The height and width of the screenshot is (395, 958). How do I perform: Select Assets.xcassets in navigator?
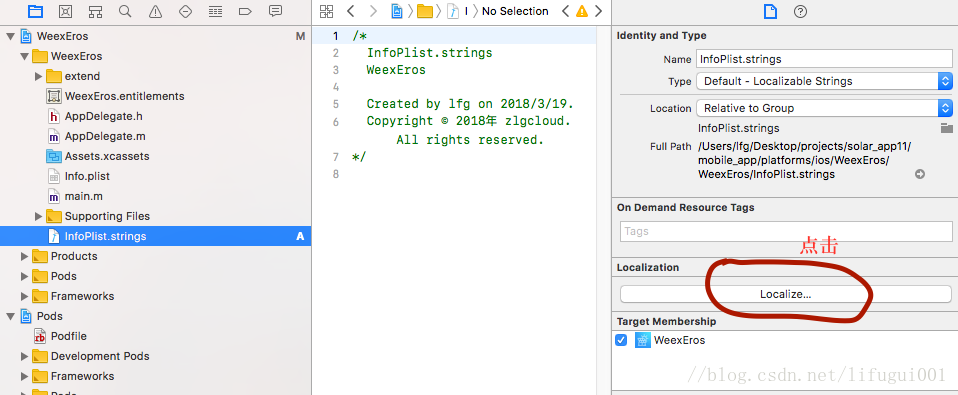click(155, 156)
